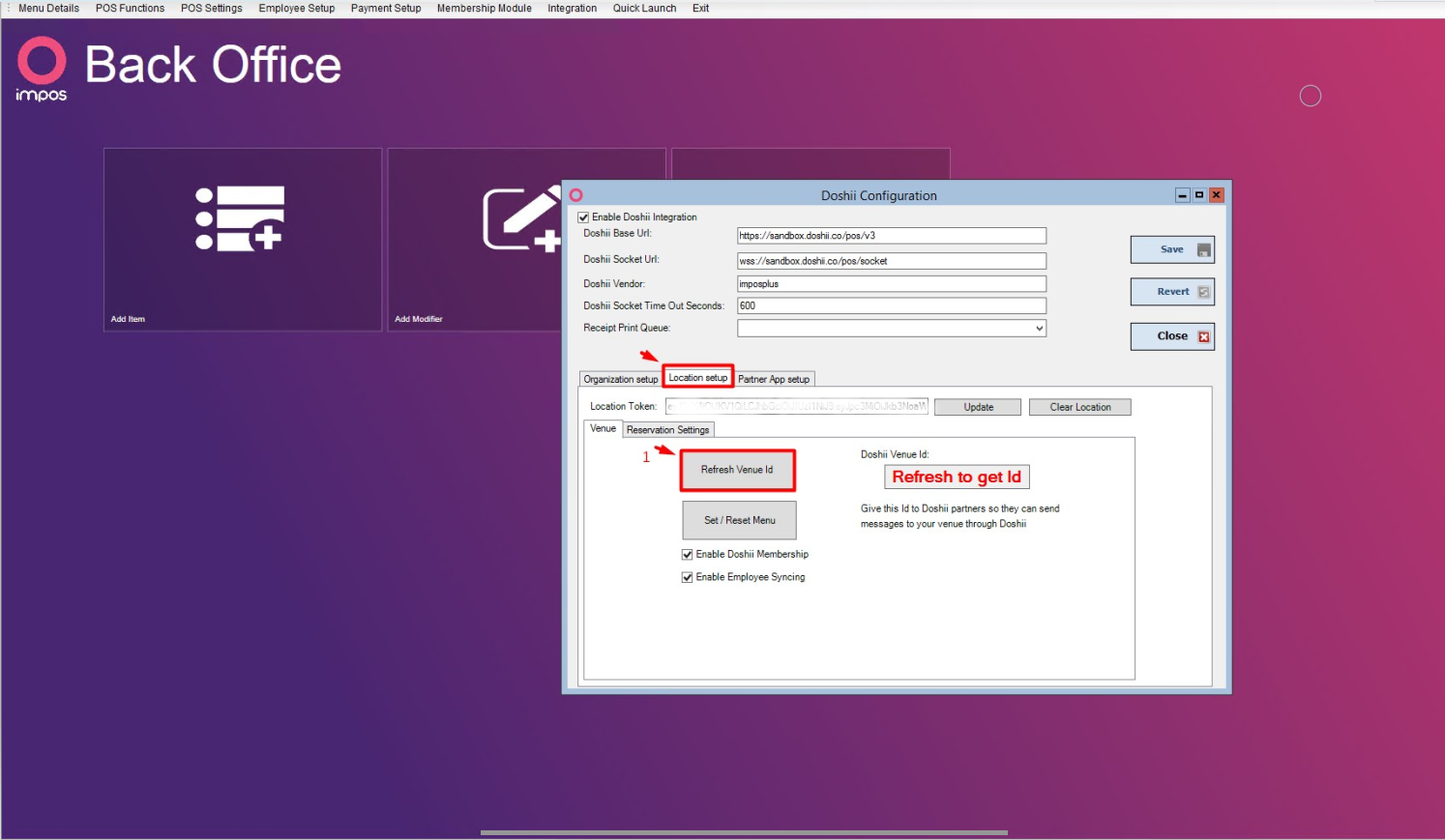Click the Exit menu item
Viewport: 1445px width, 840px height.
coord(701,8)
